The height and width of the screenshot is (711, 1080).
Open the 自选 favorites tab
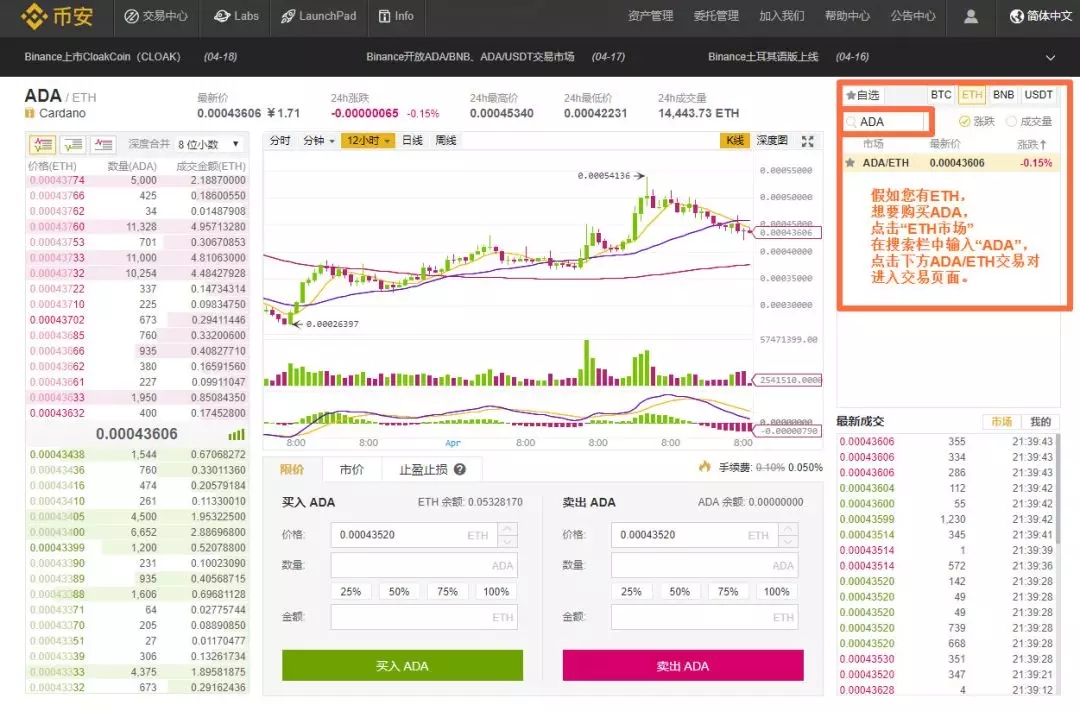[x=862, y=95]
